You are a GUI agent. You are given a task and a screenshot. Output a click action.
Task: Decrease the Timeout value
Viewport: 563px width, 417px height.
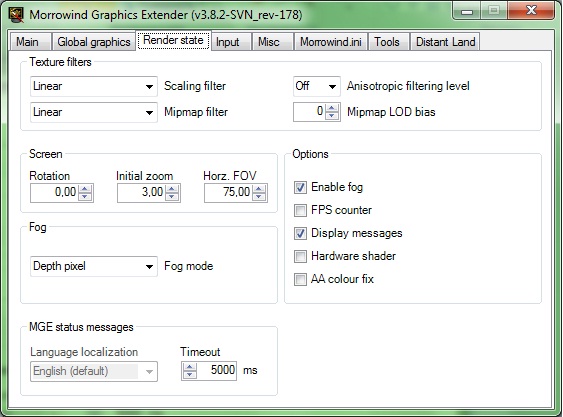coord(189,375)
